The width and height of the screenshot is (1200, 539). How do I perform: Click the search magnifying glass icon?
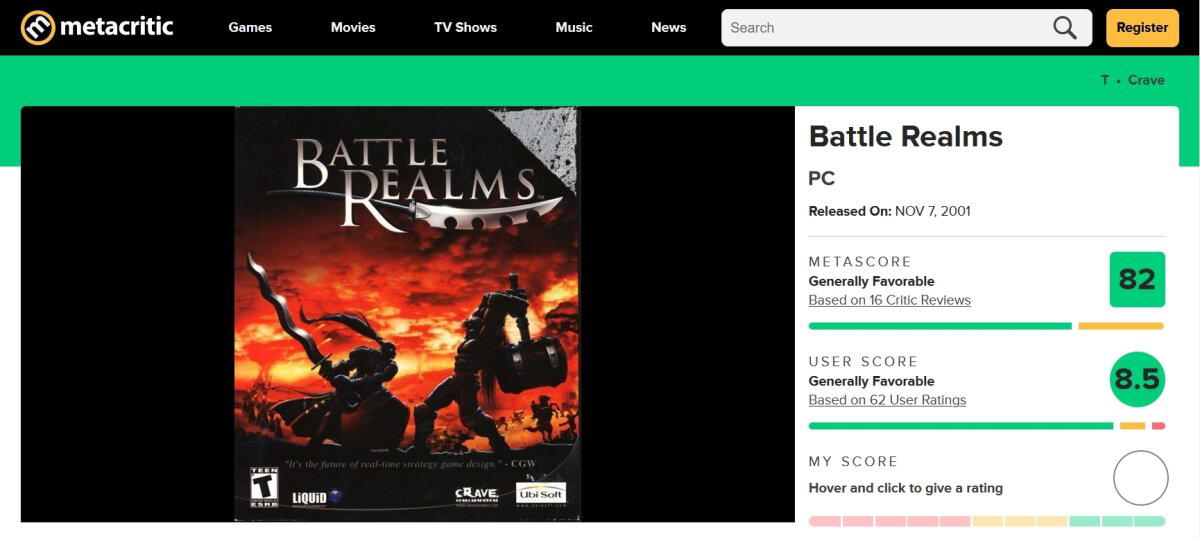(x=1065, y=28)
